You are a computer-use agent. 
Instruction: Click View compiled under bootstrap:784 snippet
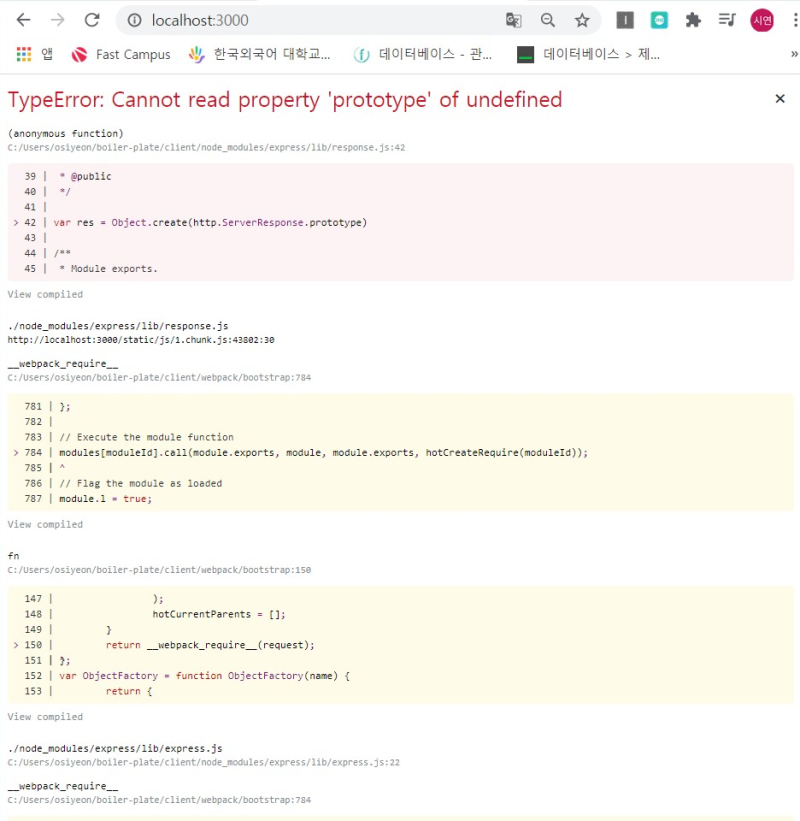(45, 524)
